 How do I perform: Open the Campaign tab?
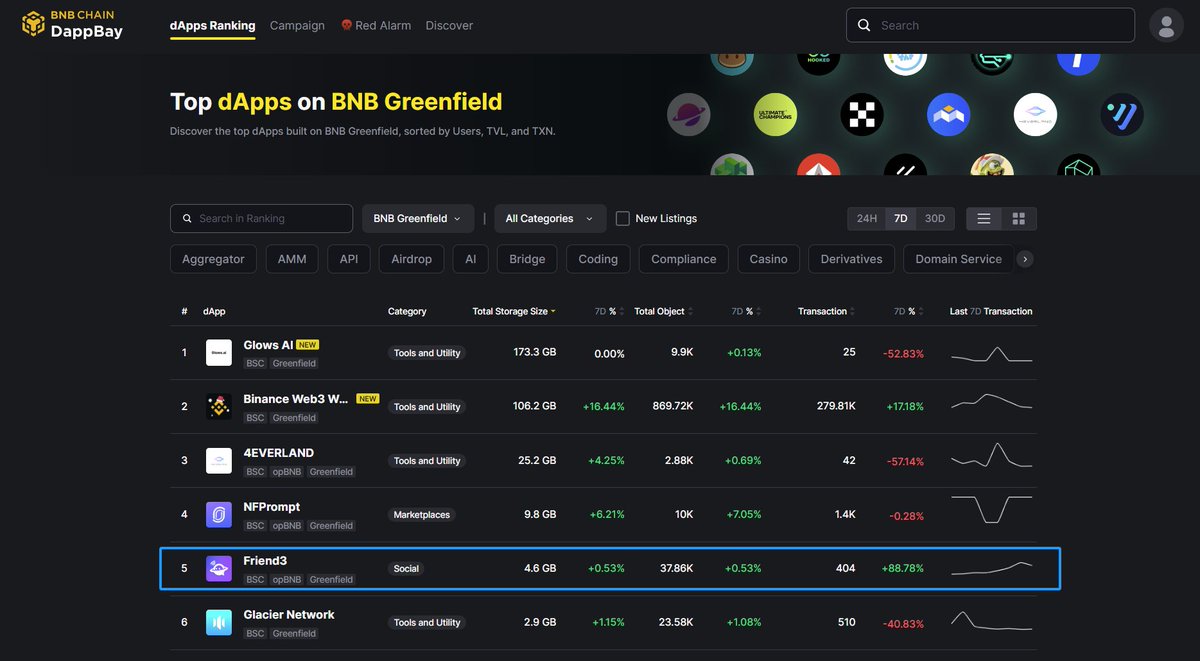click(297, 25)
